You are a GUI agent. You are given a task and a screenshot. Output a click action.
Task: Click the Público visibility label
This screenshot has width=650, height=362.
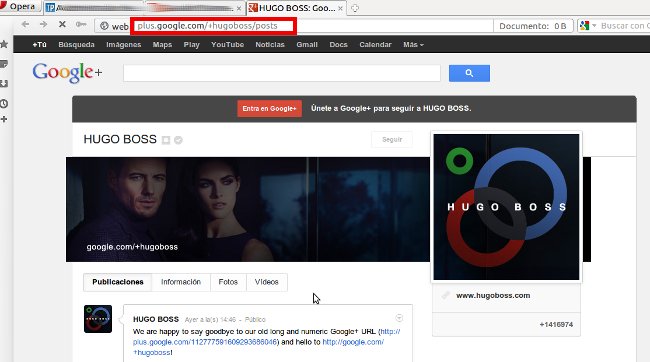[x=255, y=320]
